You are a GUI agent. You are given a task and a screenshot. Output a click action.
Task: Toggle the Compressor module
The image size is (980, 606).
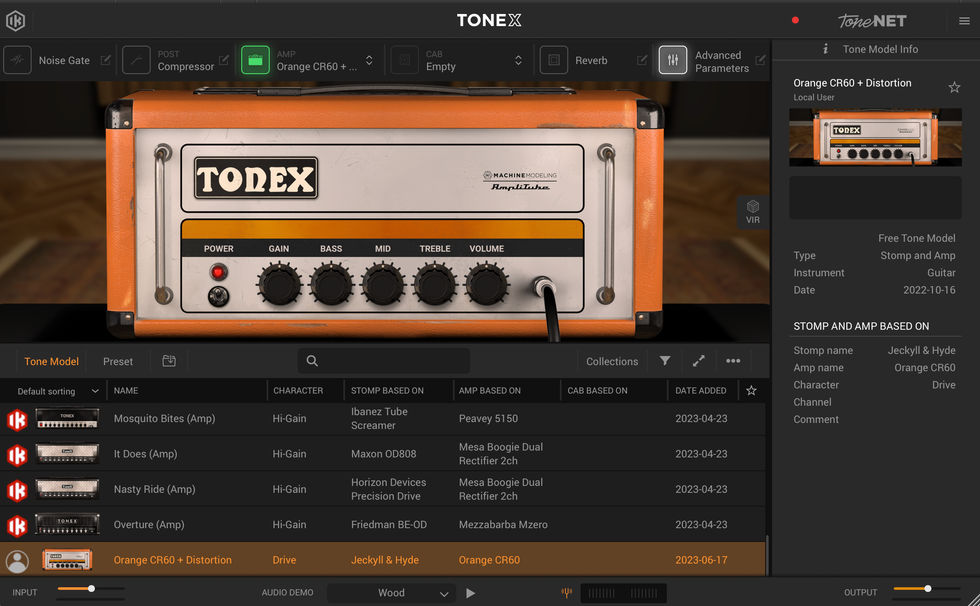pos(137,61)
